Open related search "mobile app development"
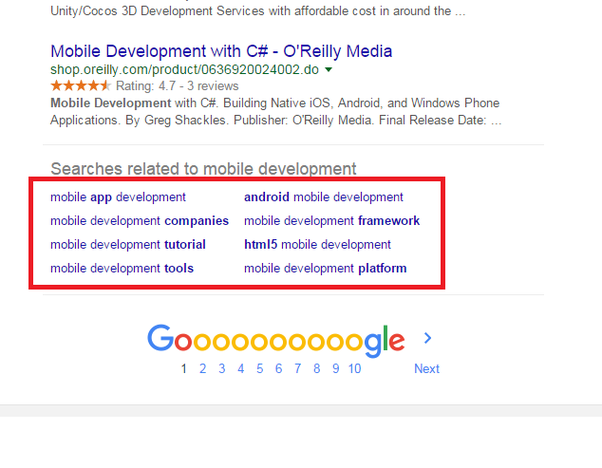This screenshot has width=602, height=468. point(118,197)
